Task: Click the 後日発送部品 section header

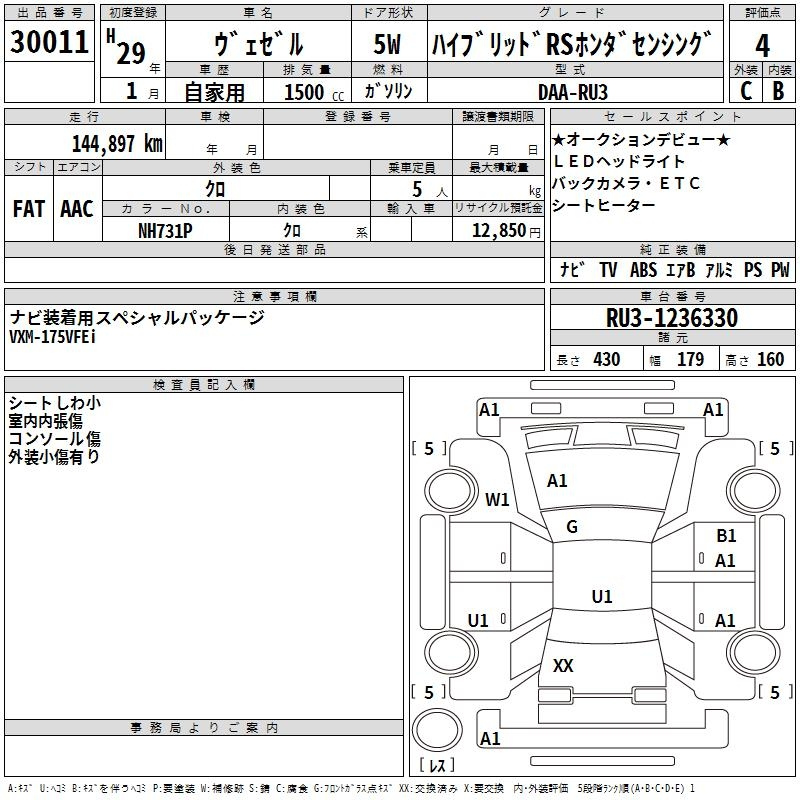Action: pos(274,249)
